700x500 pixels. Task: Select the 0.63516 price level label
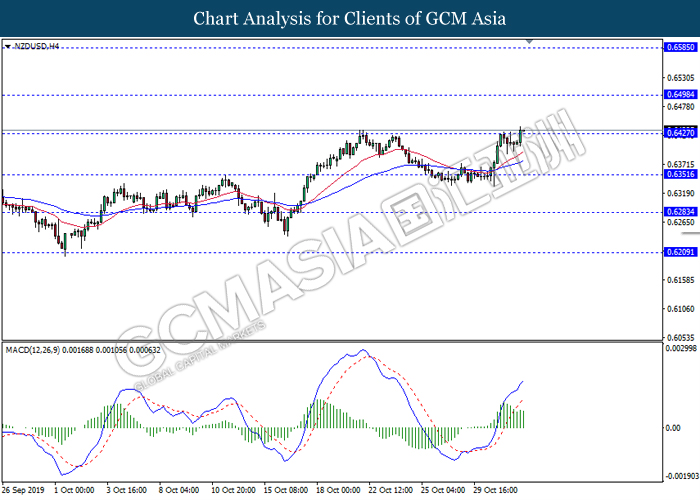pyautogui.click(x=680, y=174)
